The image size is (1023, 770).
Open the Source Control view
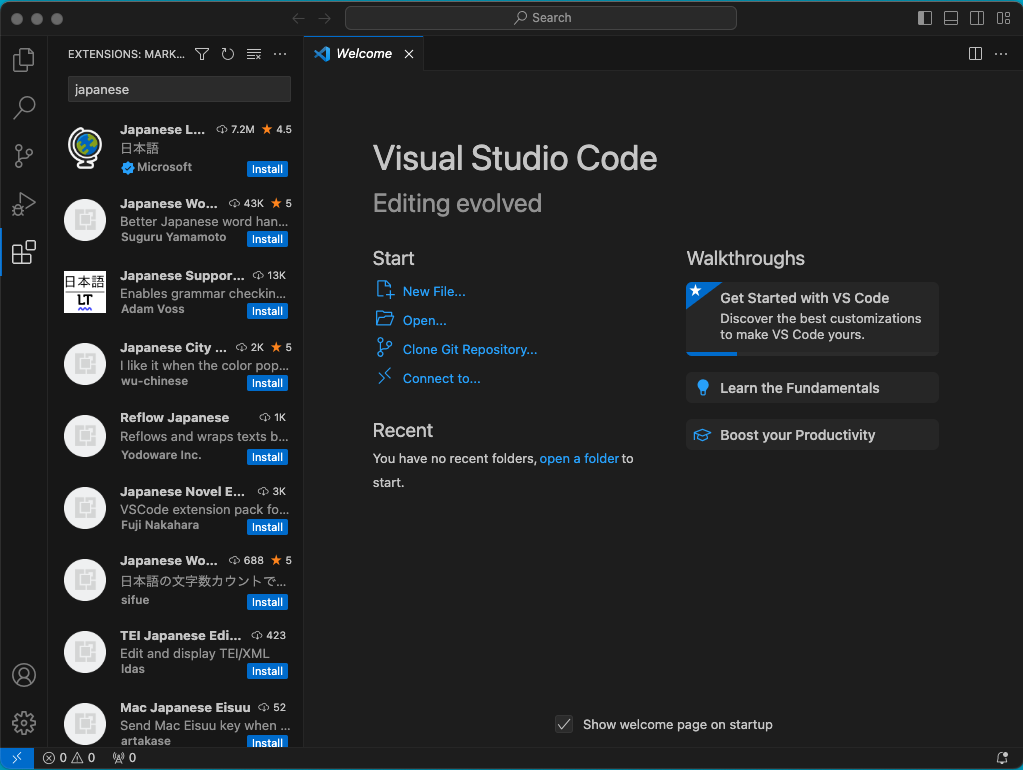point(24,156)
